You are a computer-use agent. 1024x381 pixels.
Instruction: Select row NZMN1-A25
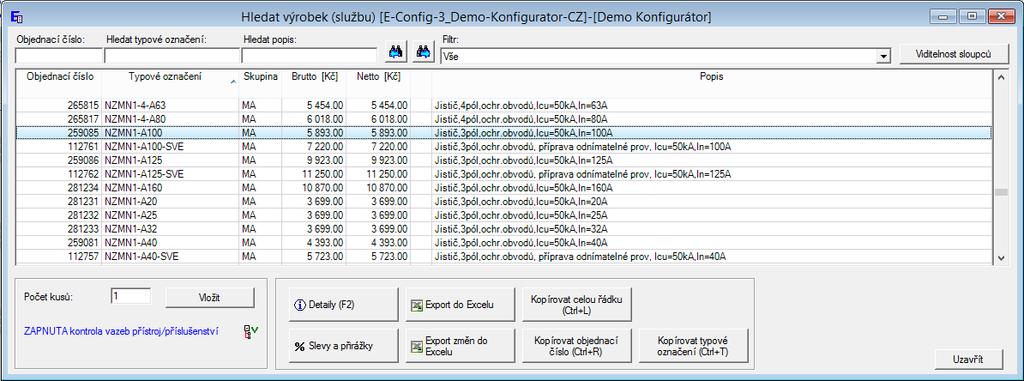(504, 215)
